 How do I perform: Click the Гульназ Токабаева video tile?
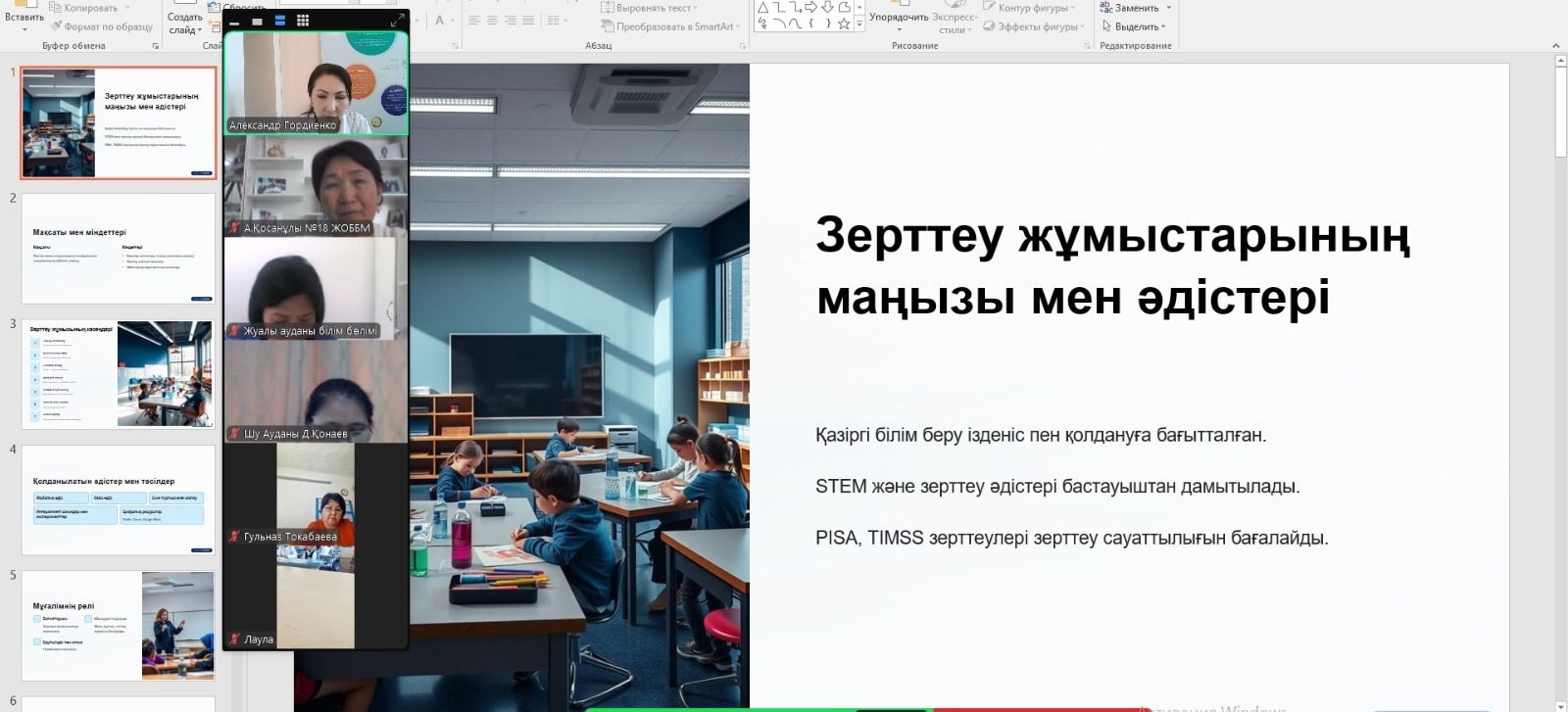click(x=316, y=494)
